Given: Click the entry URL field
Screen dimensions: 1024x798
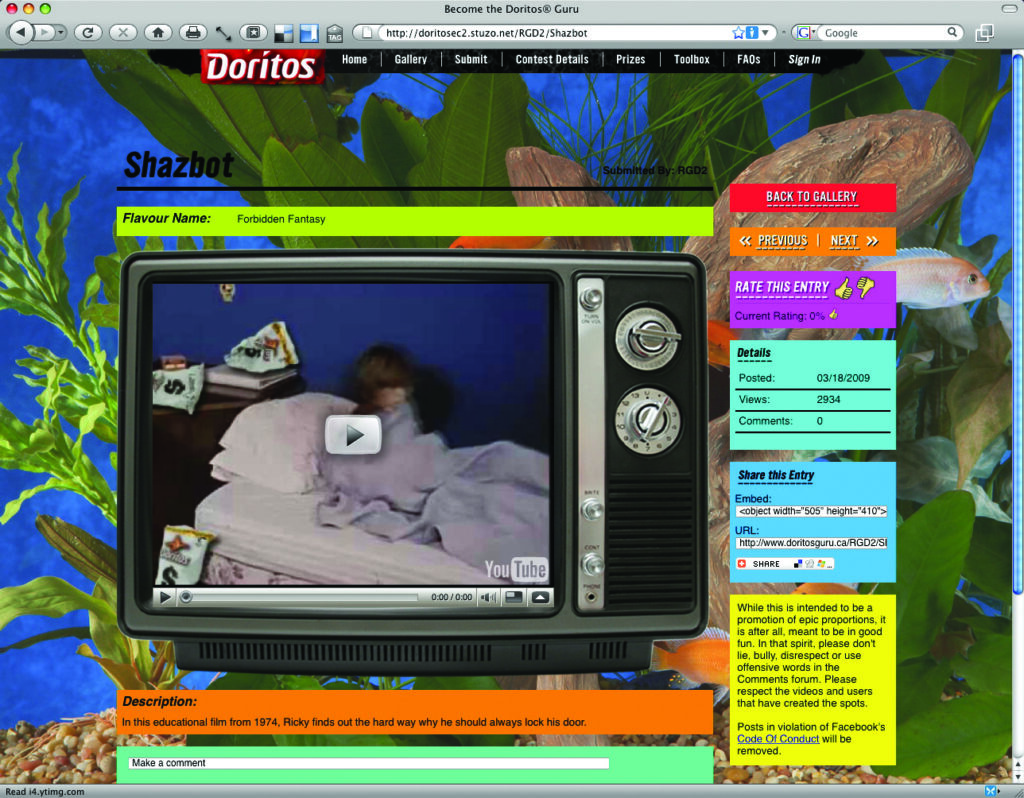Looking at the screenshot, I should point(811,543).
